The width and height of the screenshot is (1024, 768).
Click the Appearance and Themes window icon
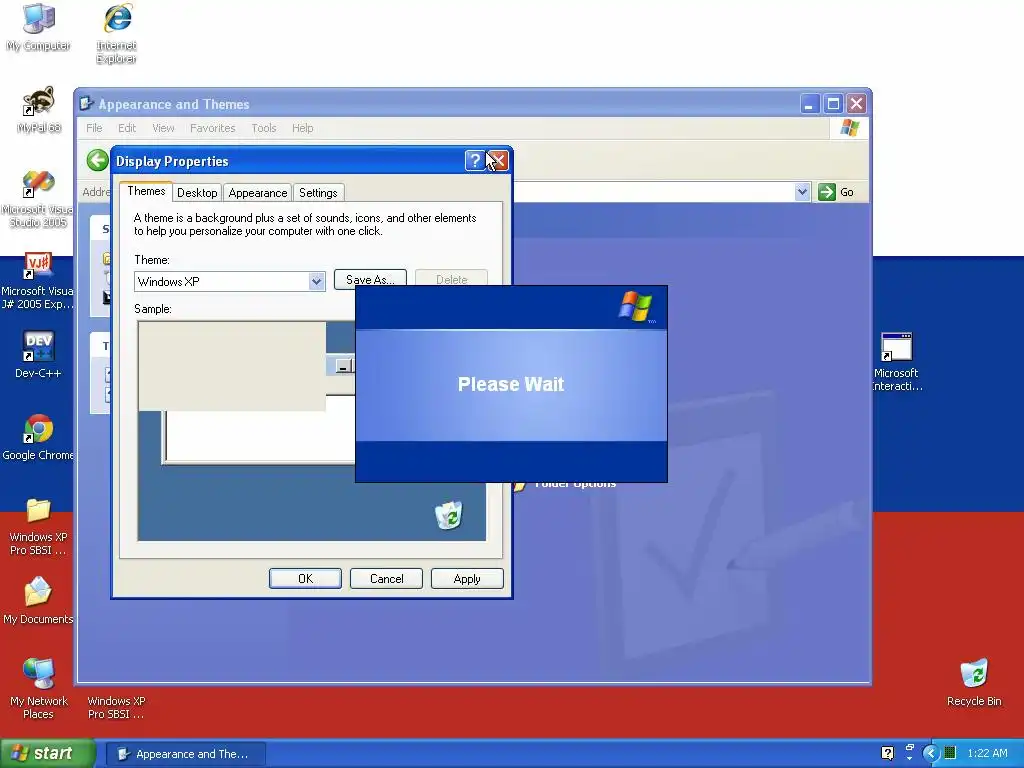tap(86, 103)
